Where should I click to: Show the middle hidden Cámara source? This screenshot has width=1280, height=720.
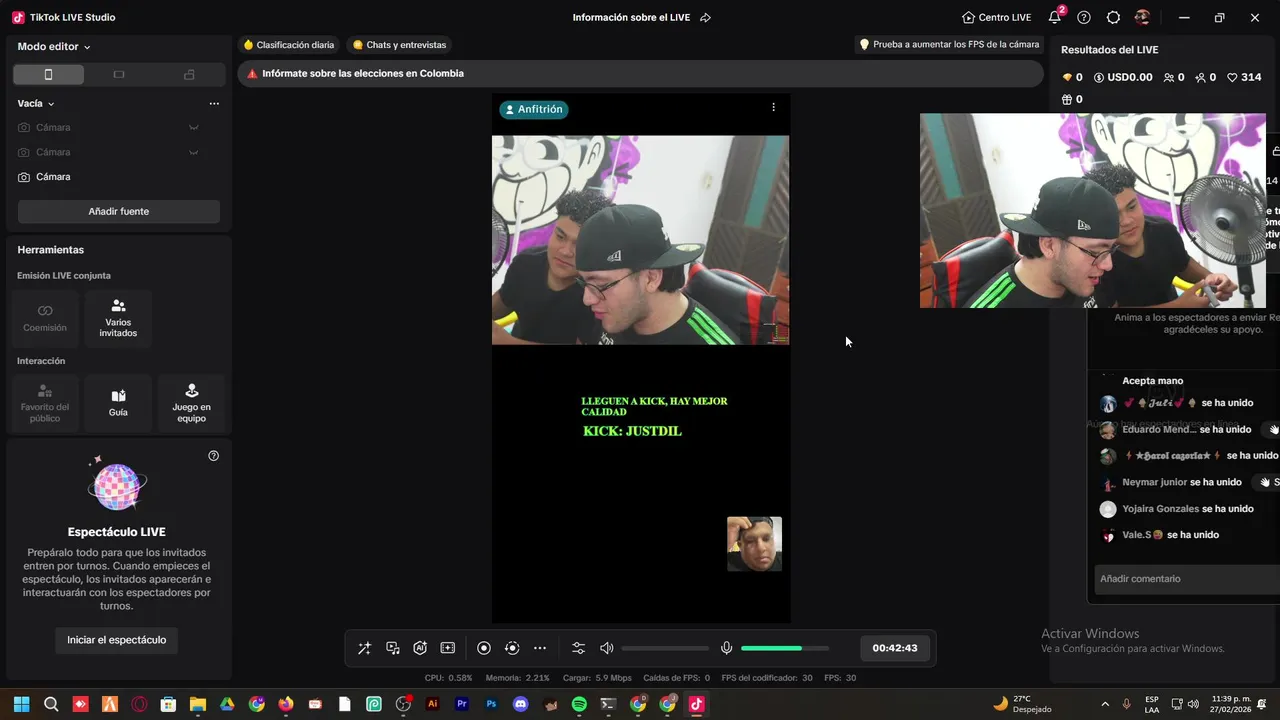pos(194,152)
